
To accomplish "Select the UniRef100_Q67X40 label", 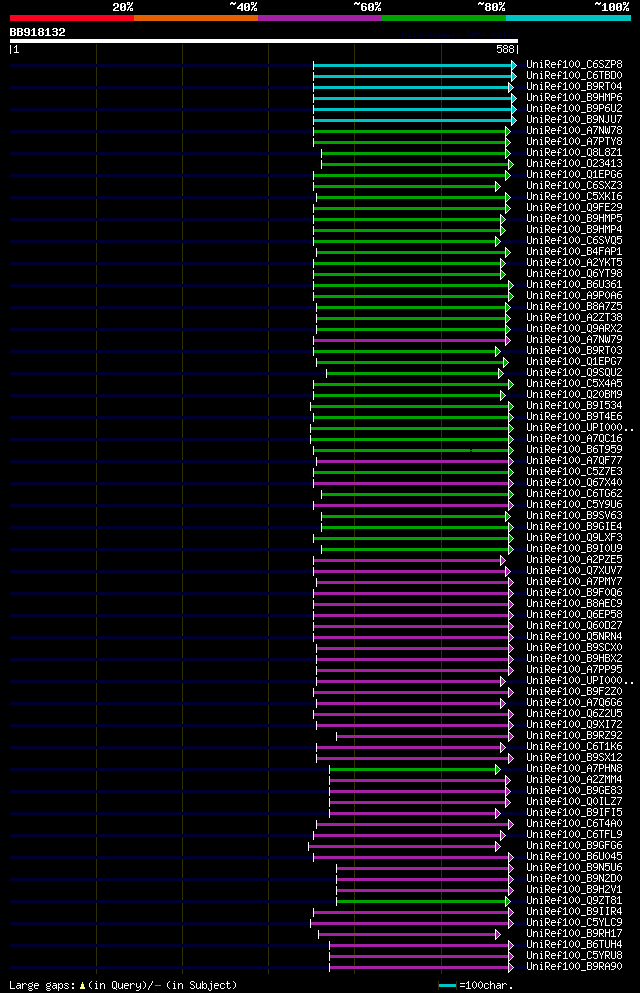I will point(574,483).
